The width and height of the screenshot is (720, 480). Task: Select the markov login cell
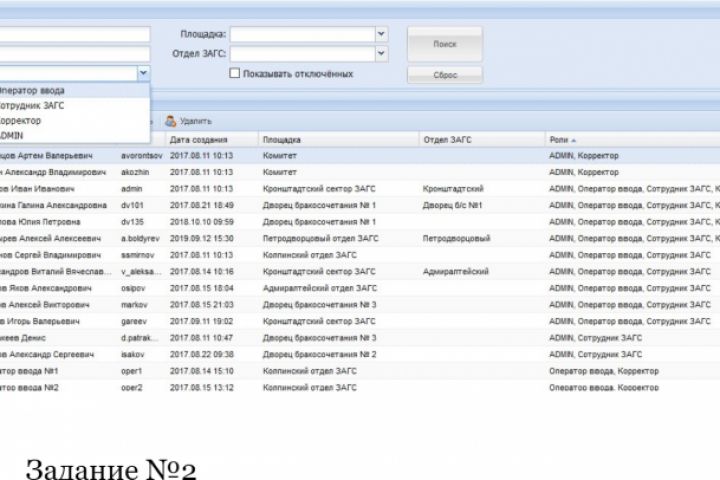pyautogui.click(x=134, y=305)
